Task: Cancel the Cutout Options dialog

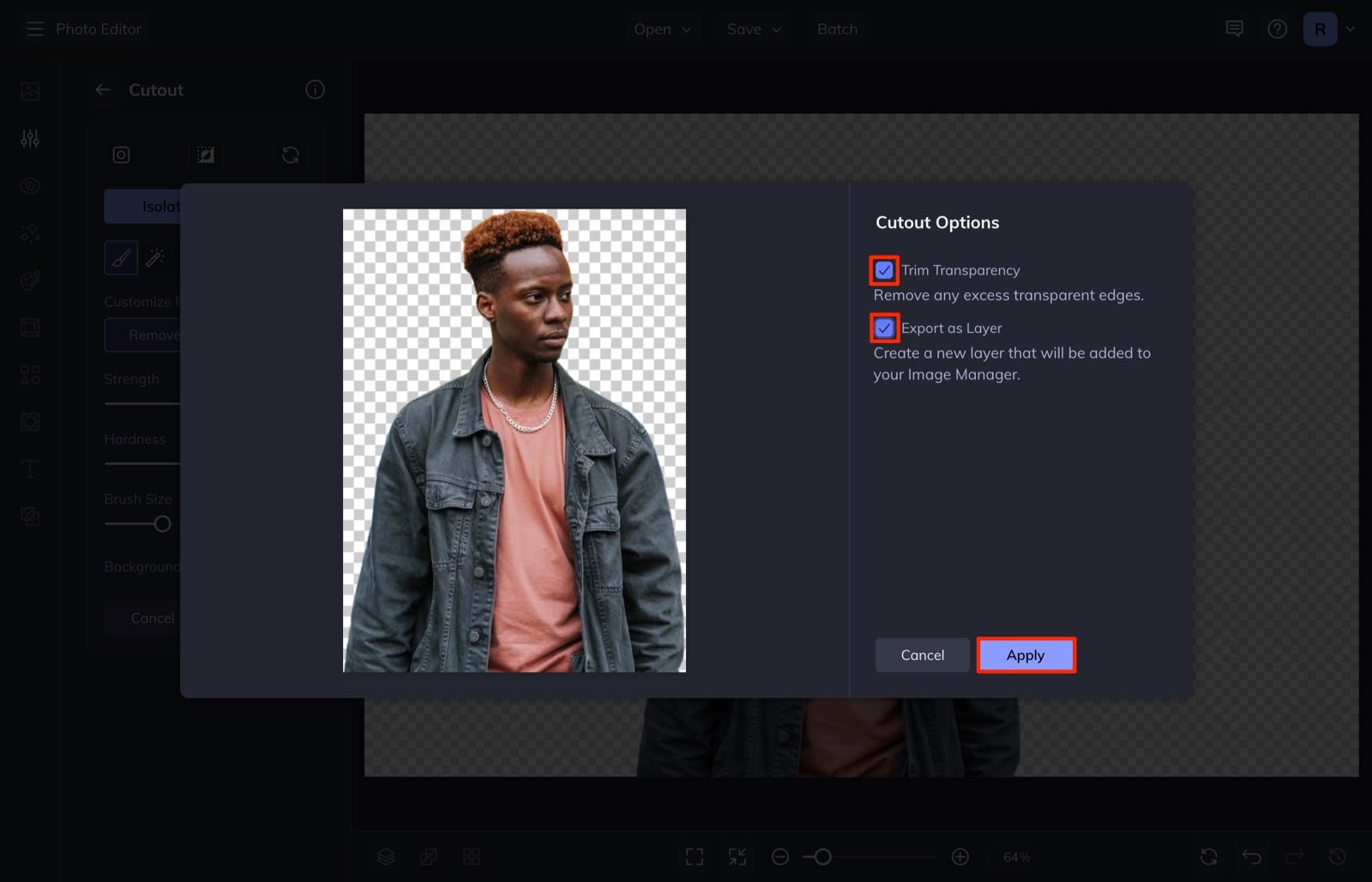Action: (922, 655)
